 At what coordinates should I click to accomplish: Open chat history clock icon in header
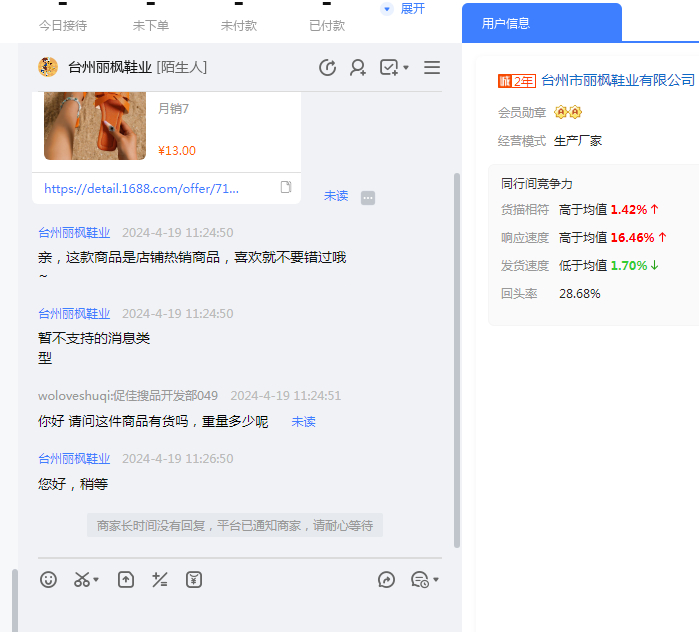click(x=327, y=67)
